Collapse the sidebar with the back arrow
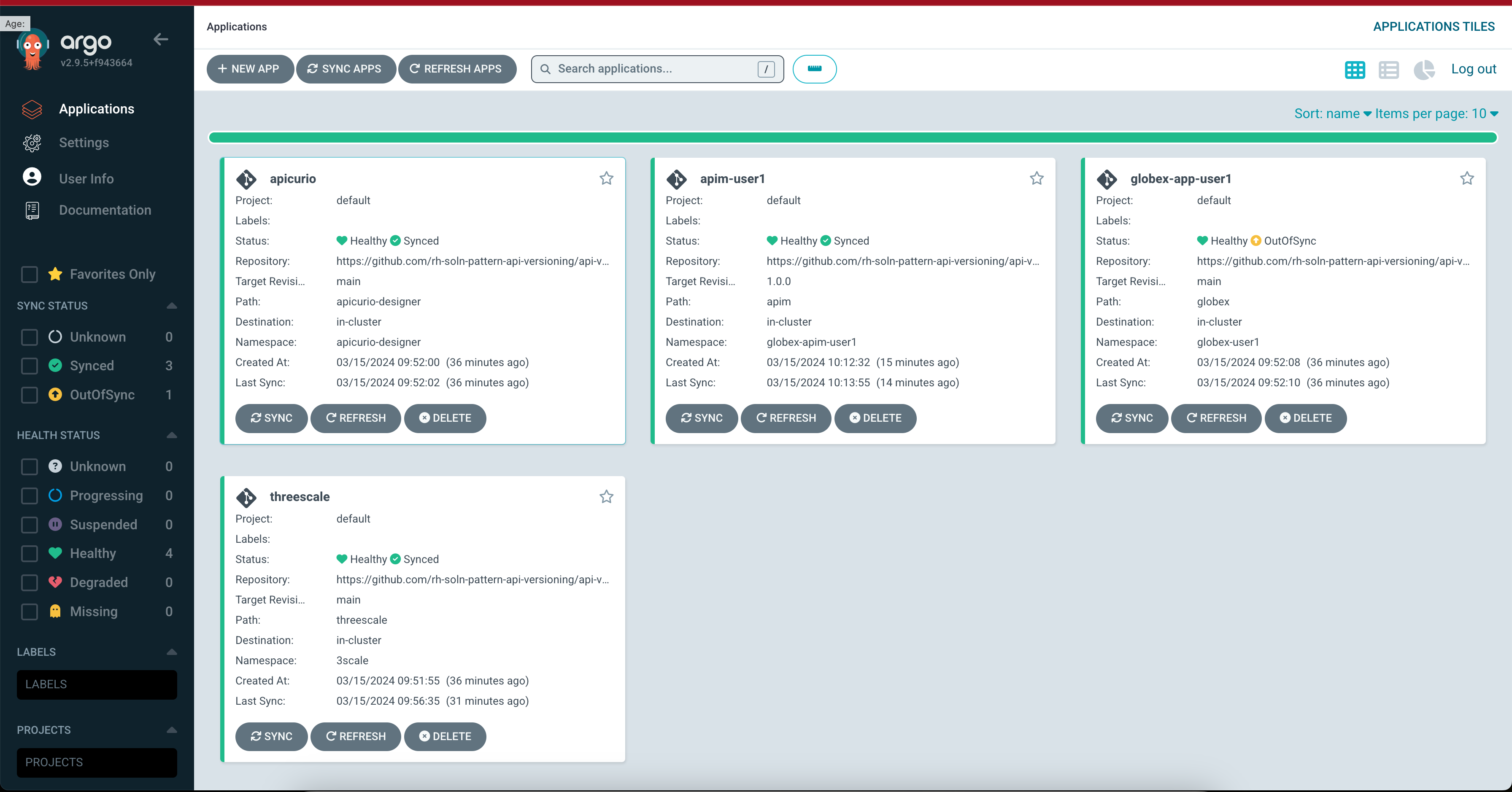 (160, 39)
